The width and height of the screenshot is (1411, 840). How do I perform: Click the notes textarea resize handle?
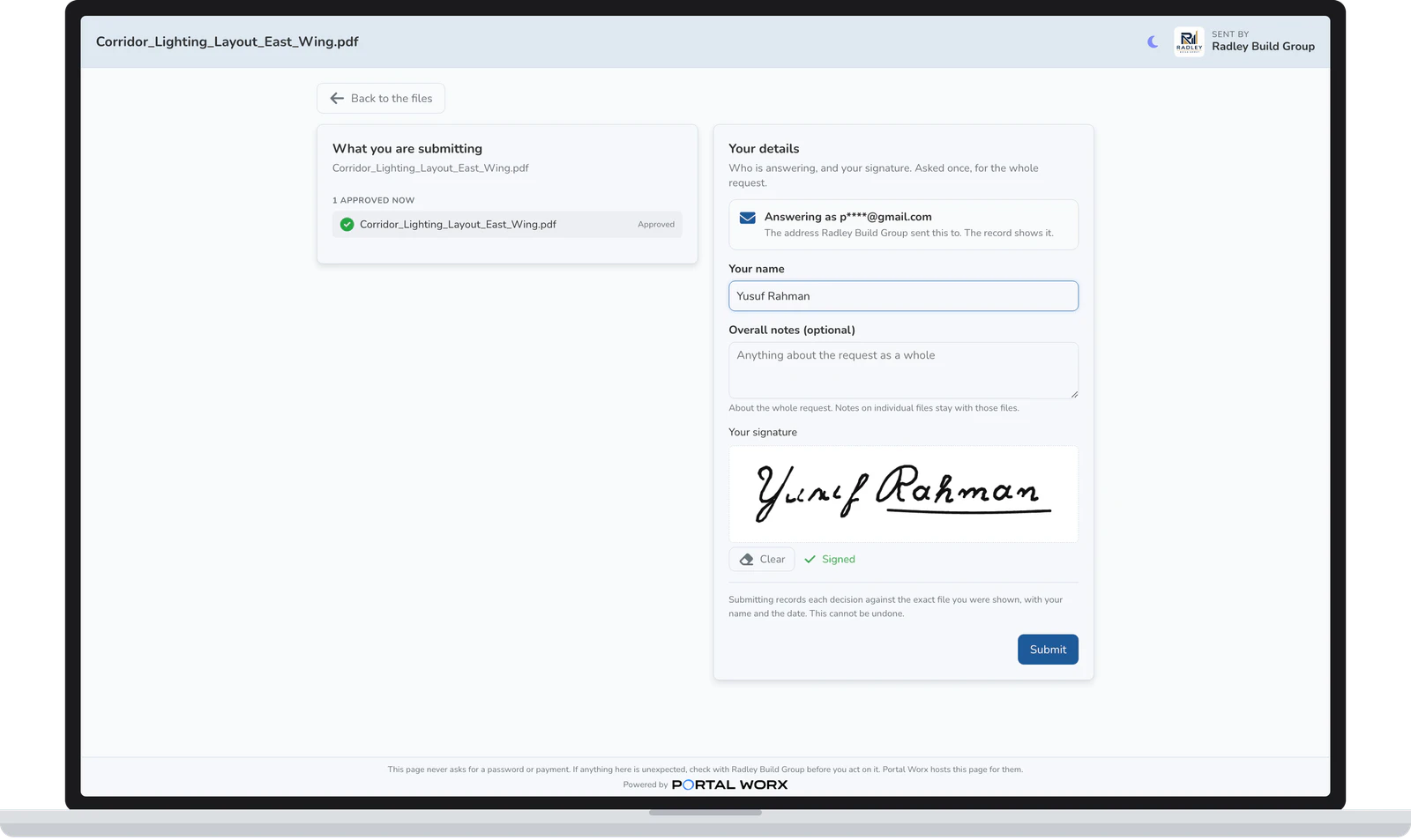[x=1073, y=394]
